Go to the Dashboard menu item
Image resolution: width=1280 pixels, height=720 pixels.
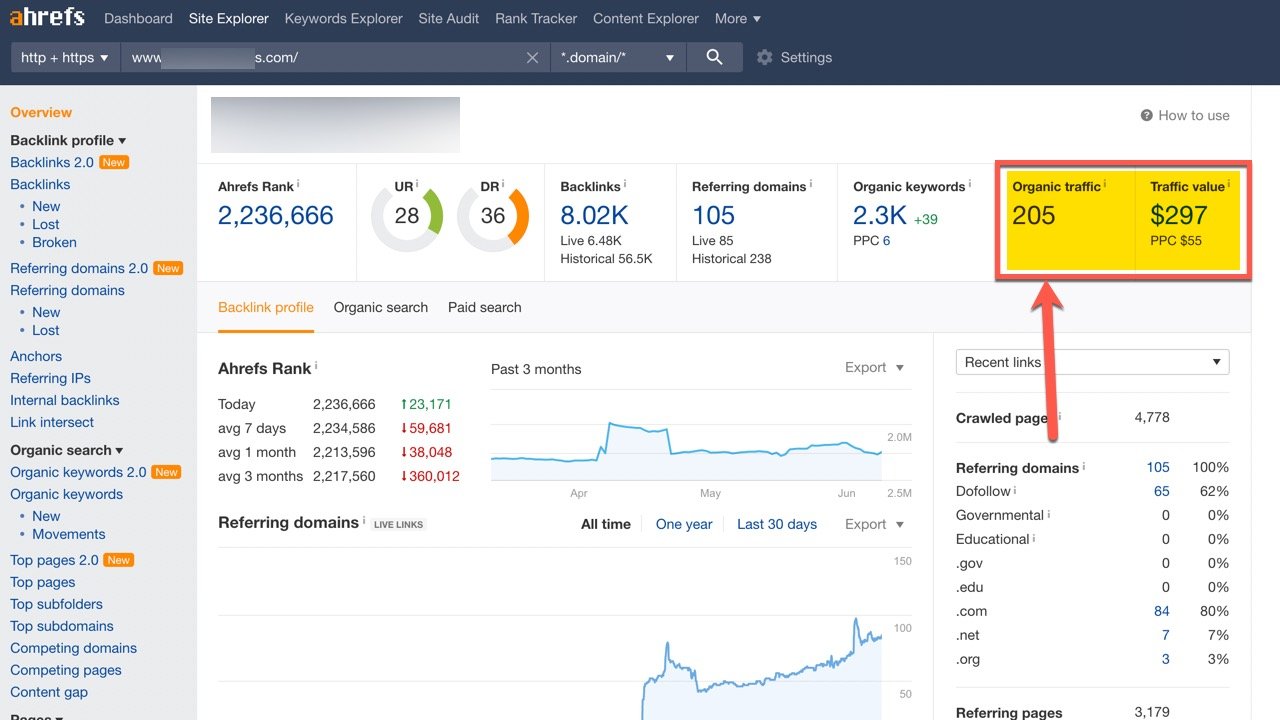[x=138, y=18]
